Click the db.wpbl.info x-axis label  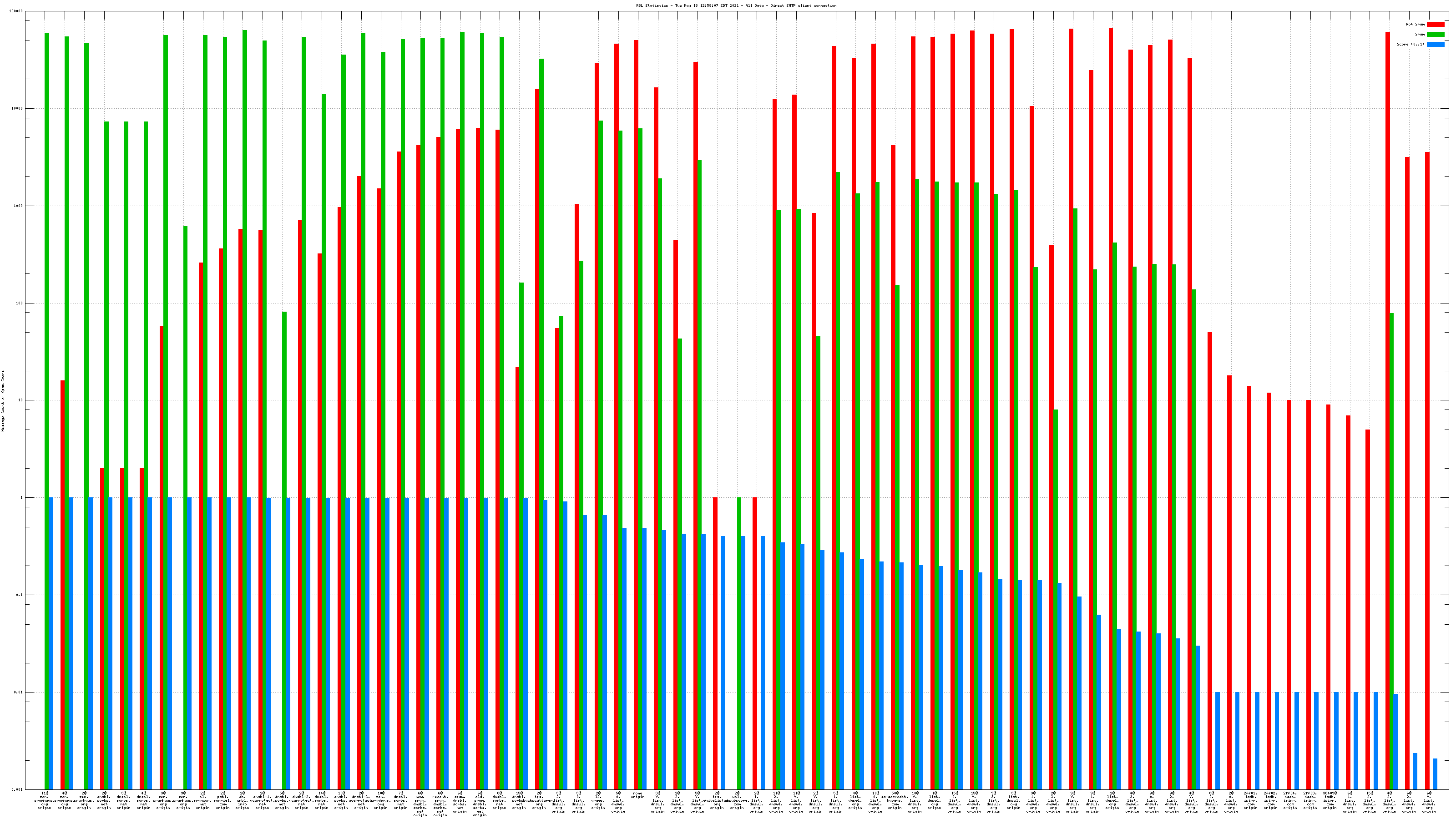click(x=243, y=800)
